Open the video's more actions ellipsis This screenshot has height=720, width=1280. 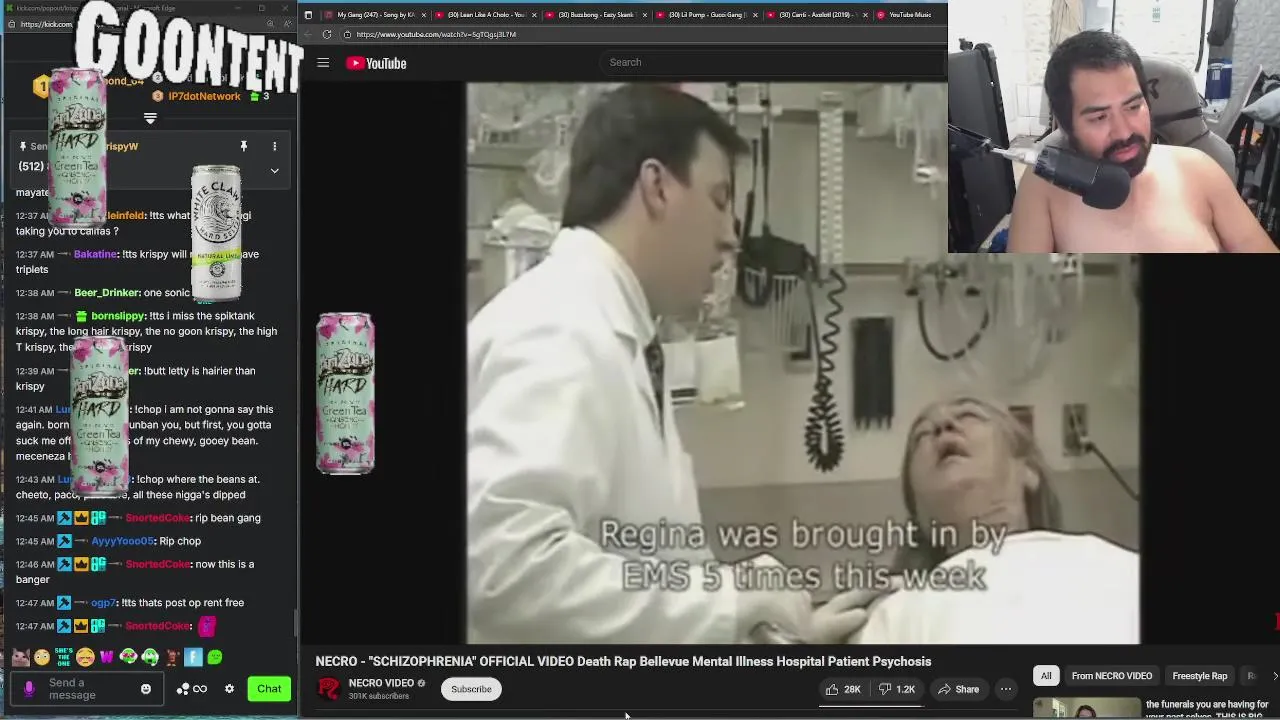(1006, 689)
